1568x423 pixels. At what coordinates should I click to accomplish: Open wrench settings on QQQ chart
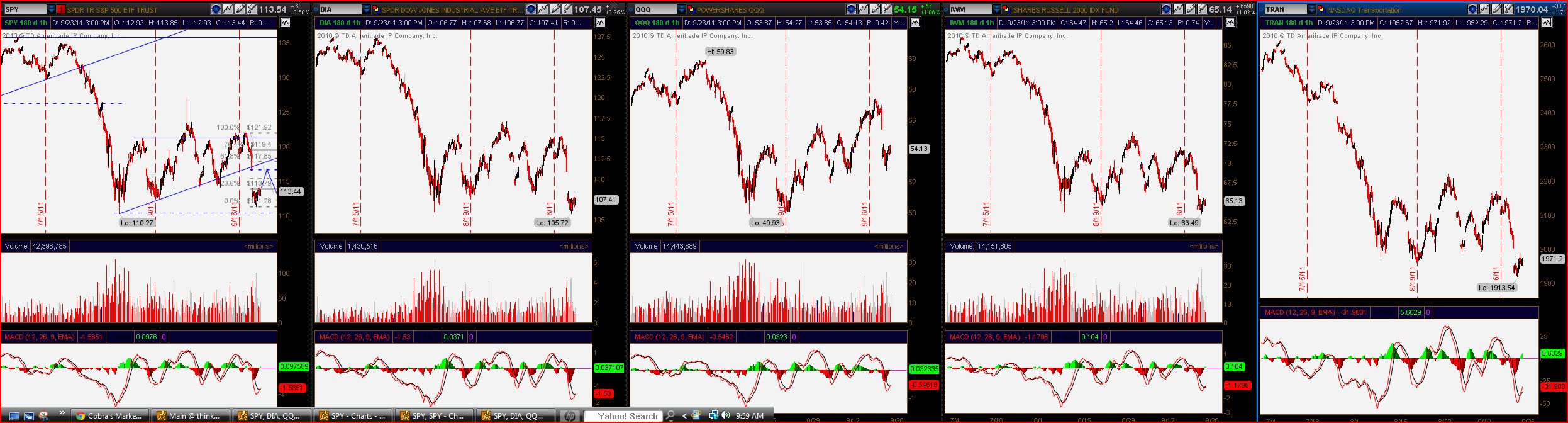(887, 9)
